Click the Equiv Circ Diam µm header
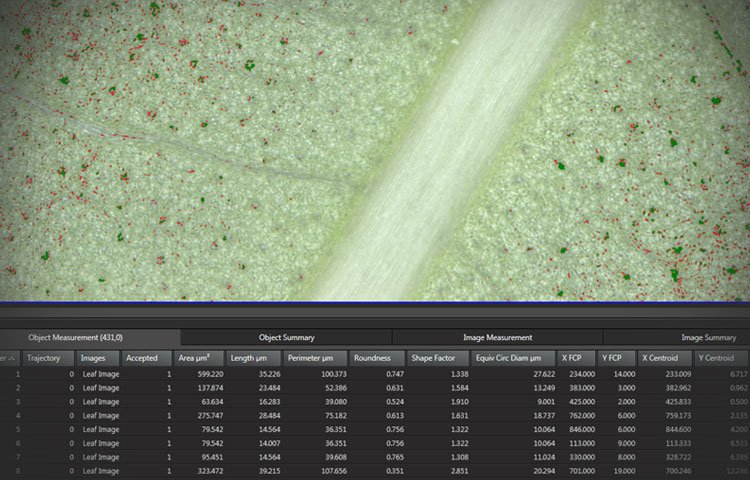 pos(514,358)
